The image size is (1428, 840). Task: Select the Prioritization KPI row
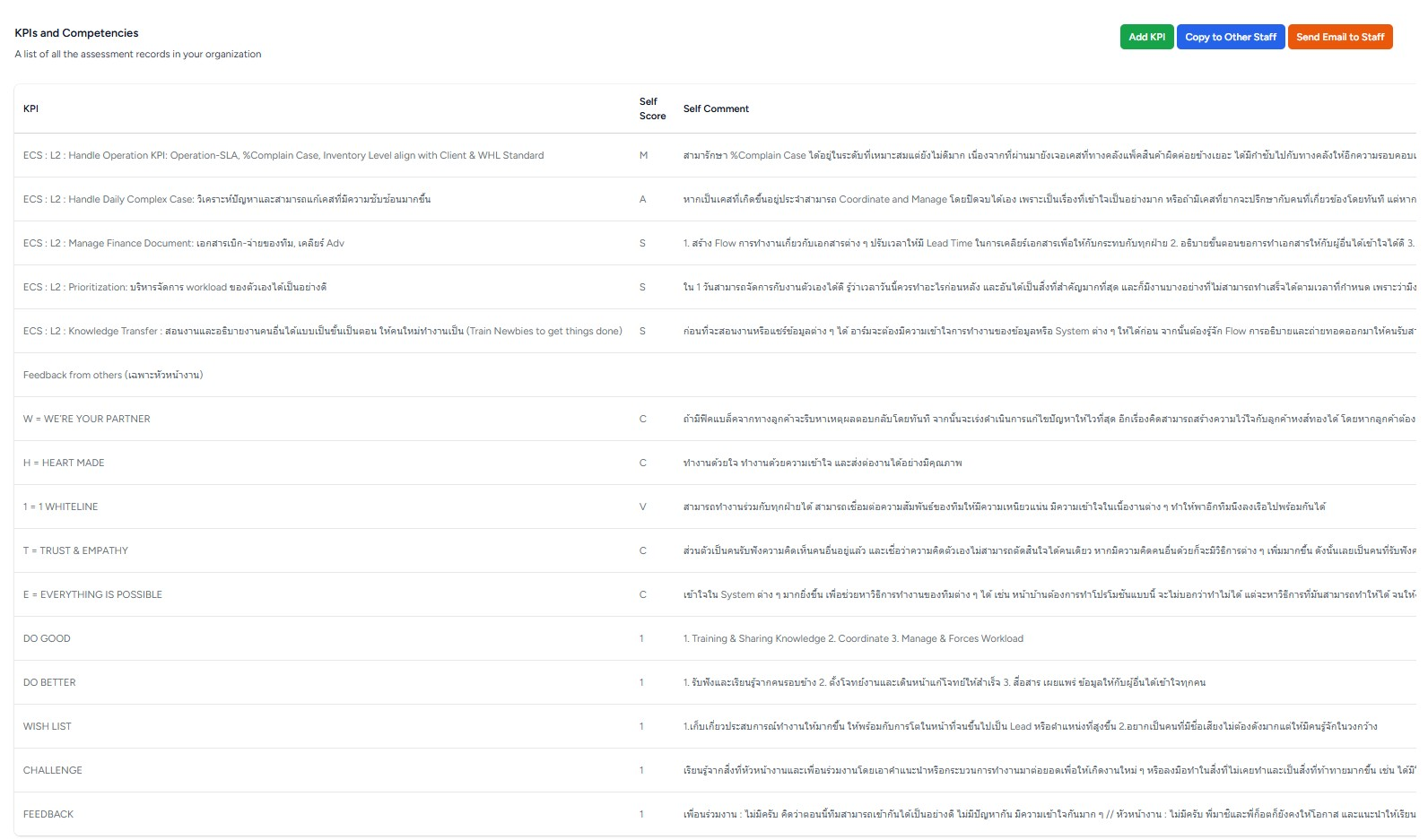[x=175, y=287]
